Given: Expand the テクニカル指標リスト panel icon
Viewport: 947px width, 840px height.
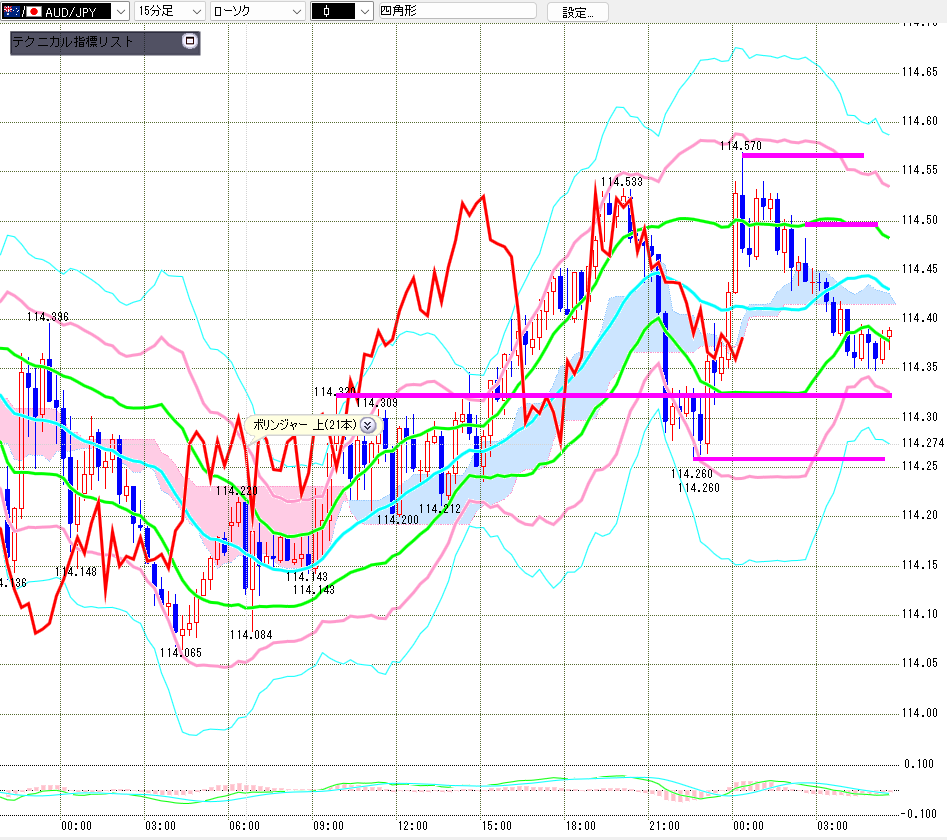Looking at the screenshot, I should coord(190,41).
